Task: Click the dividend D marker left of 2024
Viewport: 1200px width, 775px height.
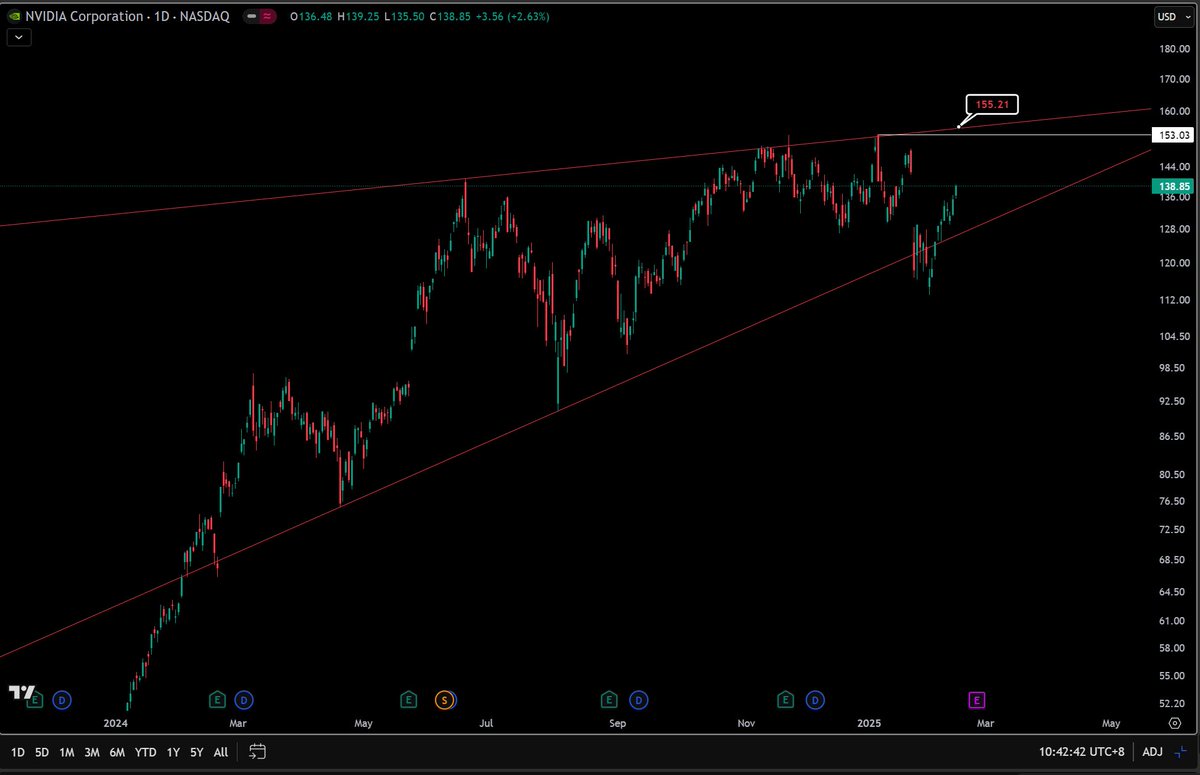Action: (x=63, y=699)
